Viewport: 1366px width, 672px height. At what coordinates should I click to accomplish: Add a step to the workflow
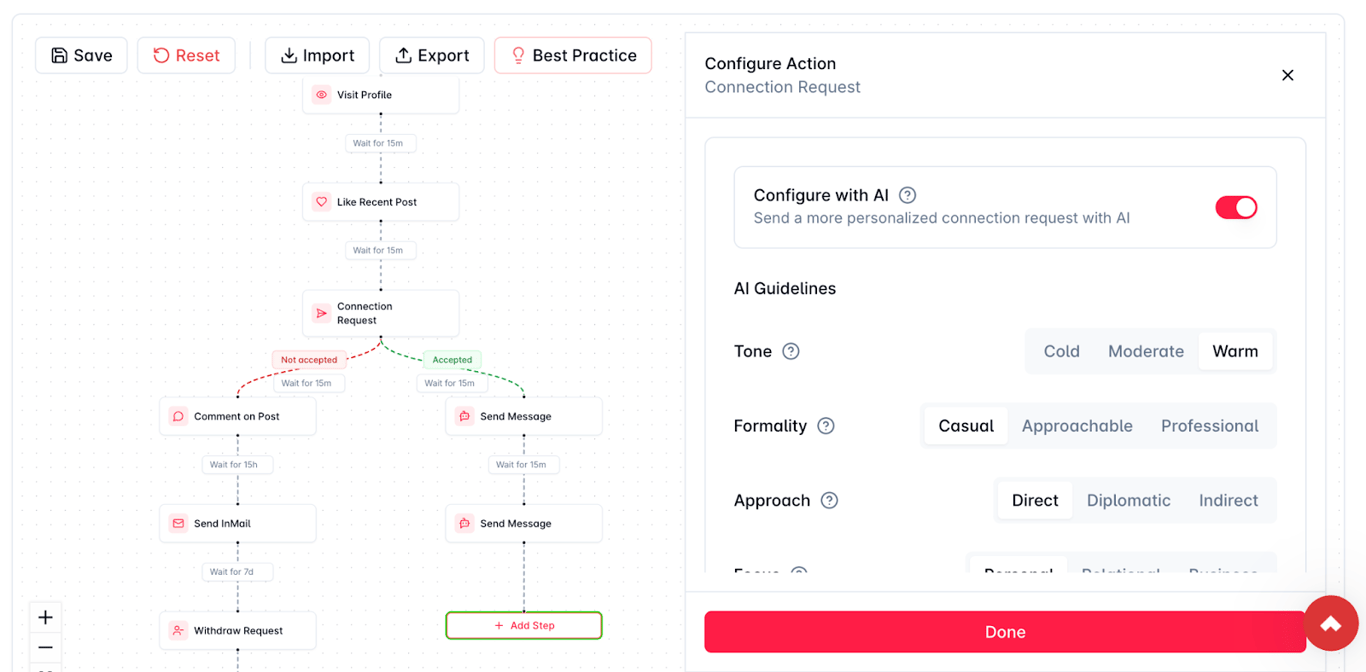pos(524,626)
